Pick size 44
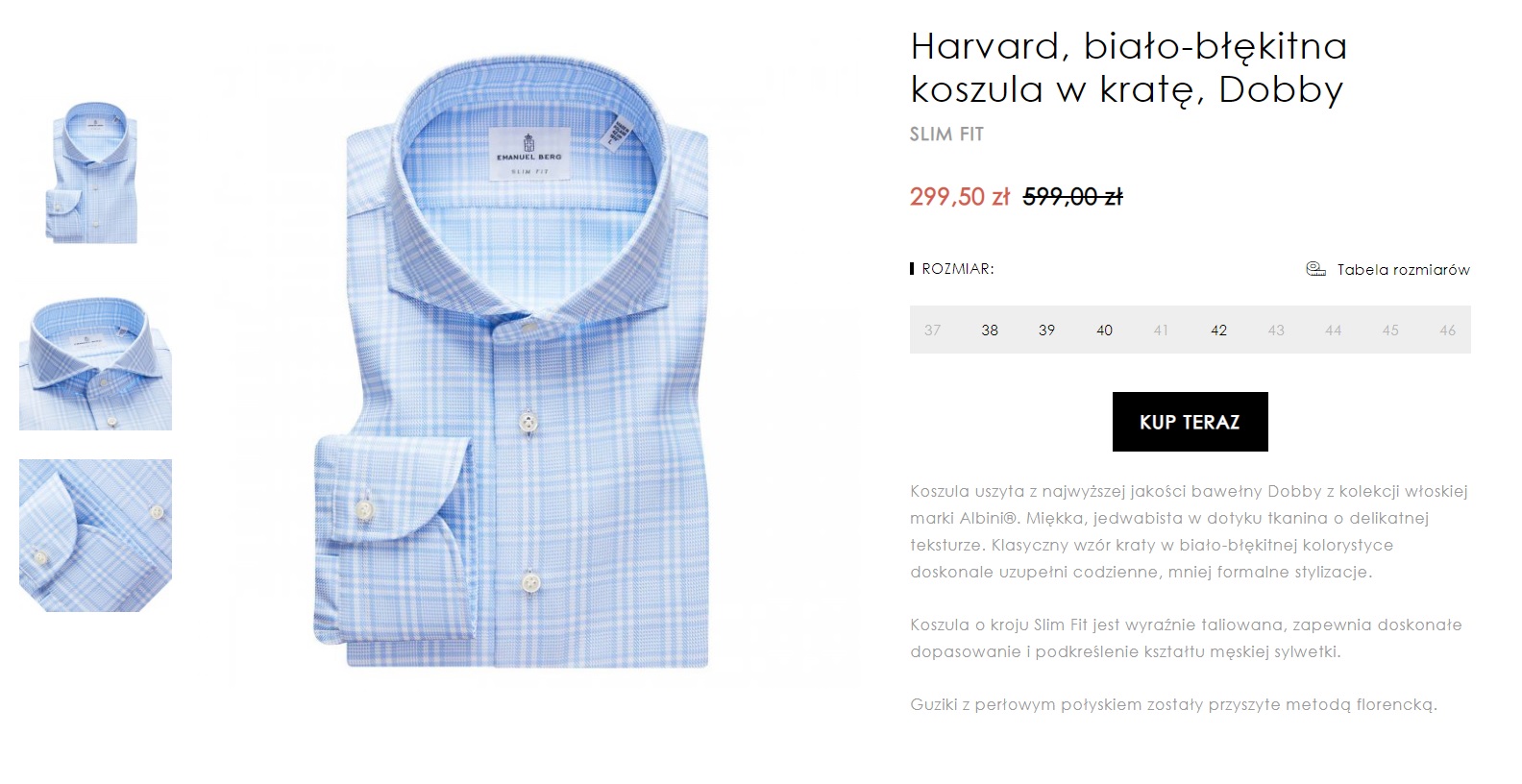Viewport: 1522px width, 784px height. point(1333,331)
